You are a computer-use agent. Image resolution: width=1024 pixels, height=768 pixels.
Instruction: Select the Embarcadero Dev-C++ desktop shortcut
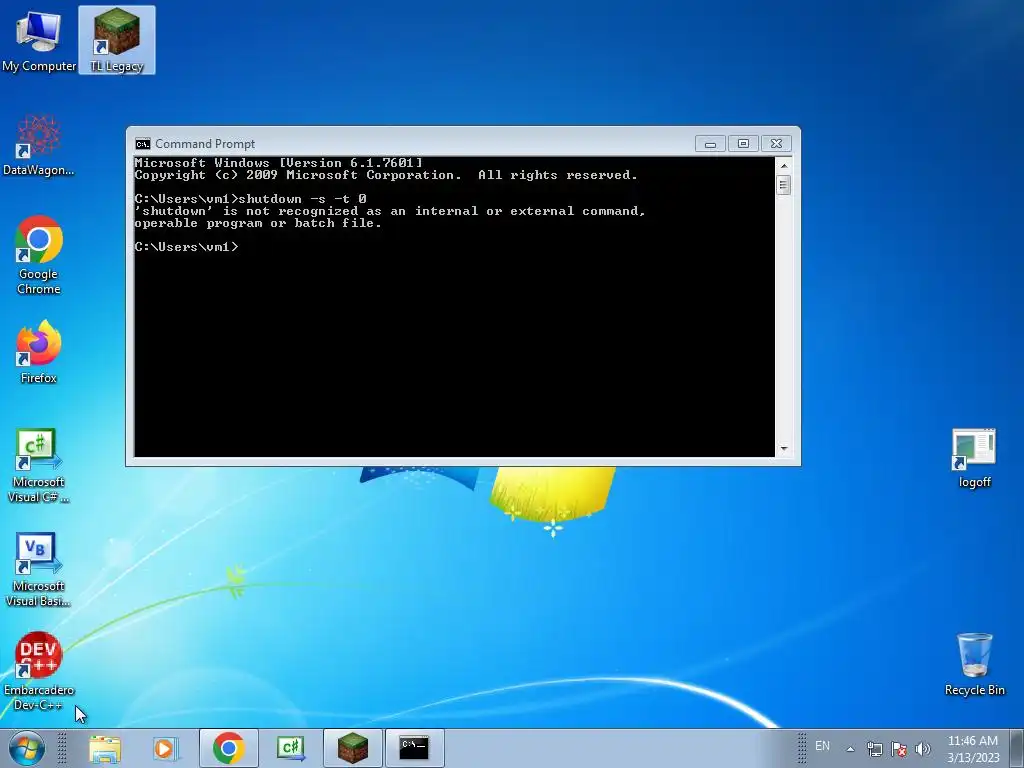pos(39,672)
